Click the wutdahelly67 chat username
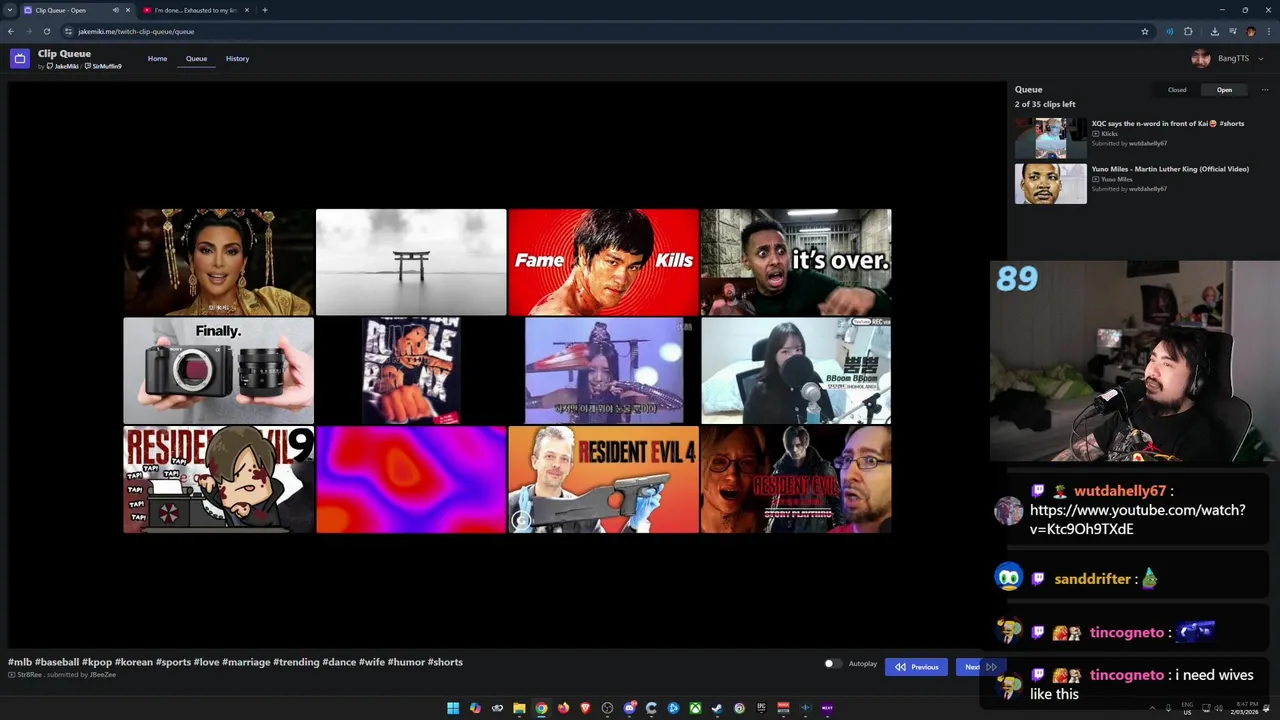This screenshot has width=1280, height=720. click(1120, 491)
